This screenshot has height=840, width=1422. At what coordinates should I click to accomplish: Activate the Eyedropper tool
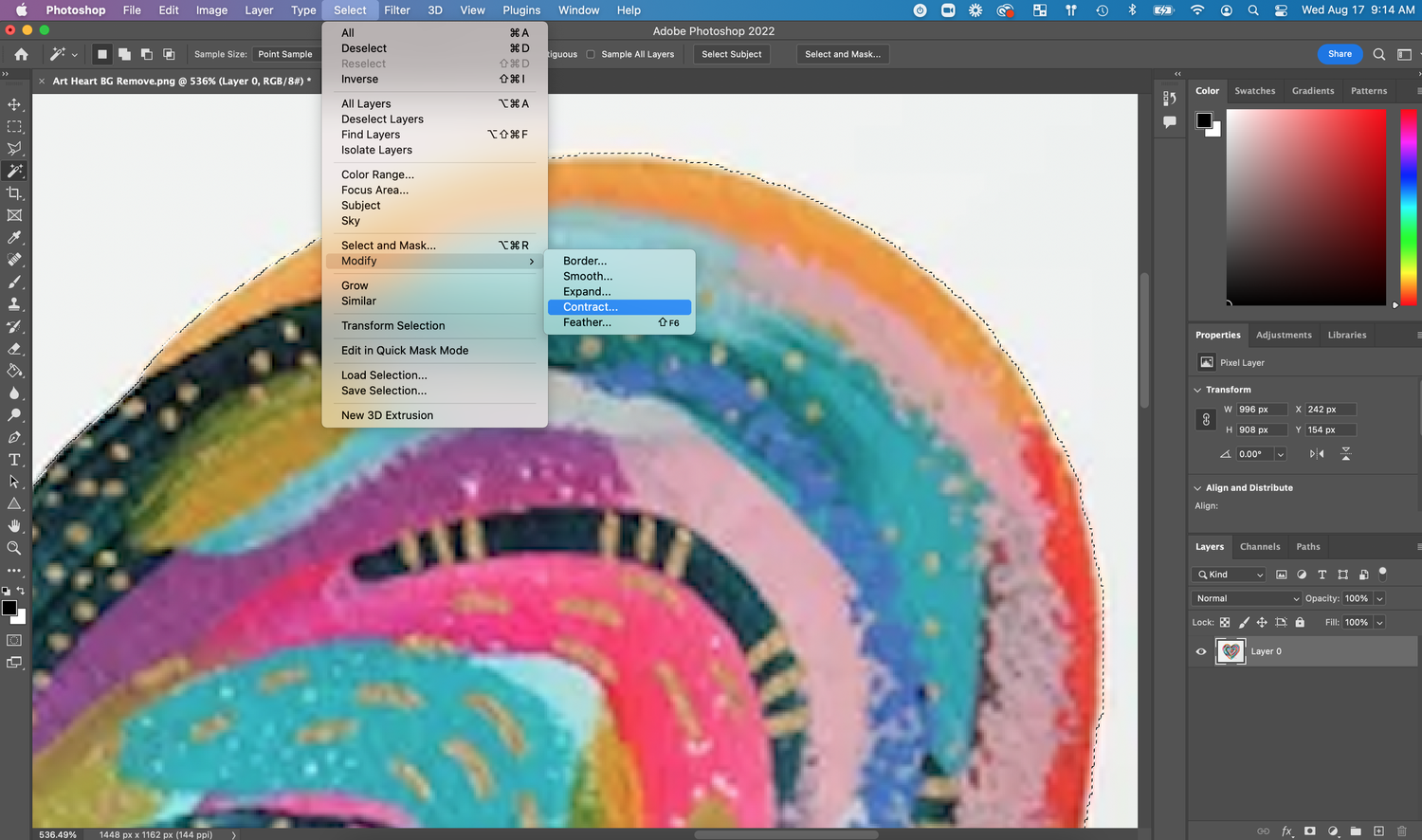click(x=14, y=239)
